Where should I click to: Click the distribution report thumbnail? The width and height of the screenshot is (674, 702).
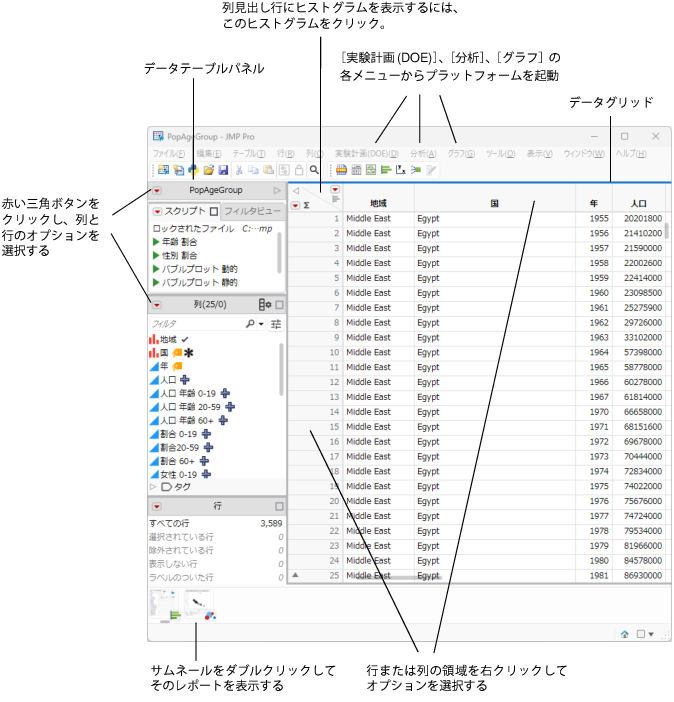pos(164,605)
